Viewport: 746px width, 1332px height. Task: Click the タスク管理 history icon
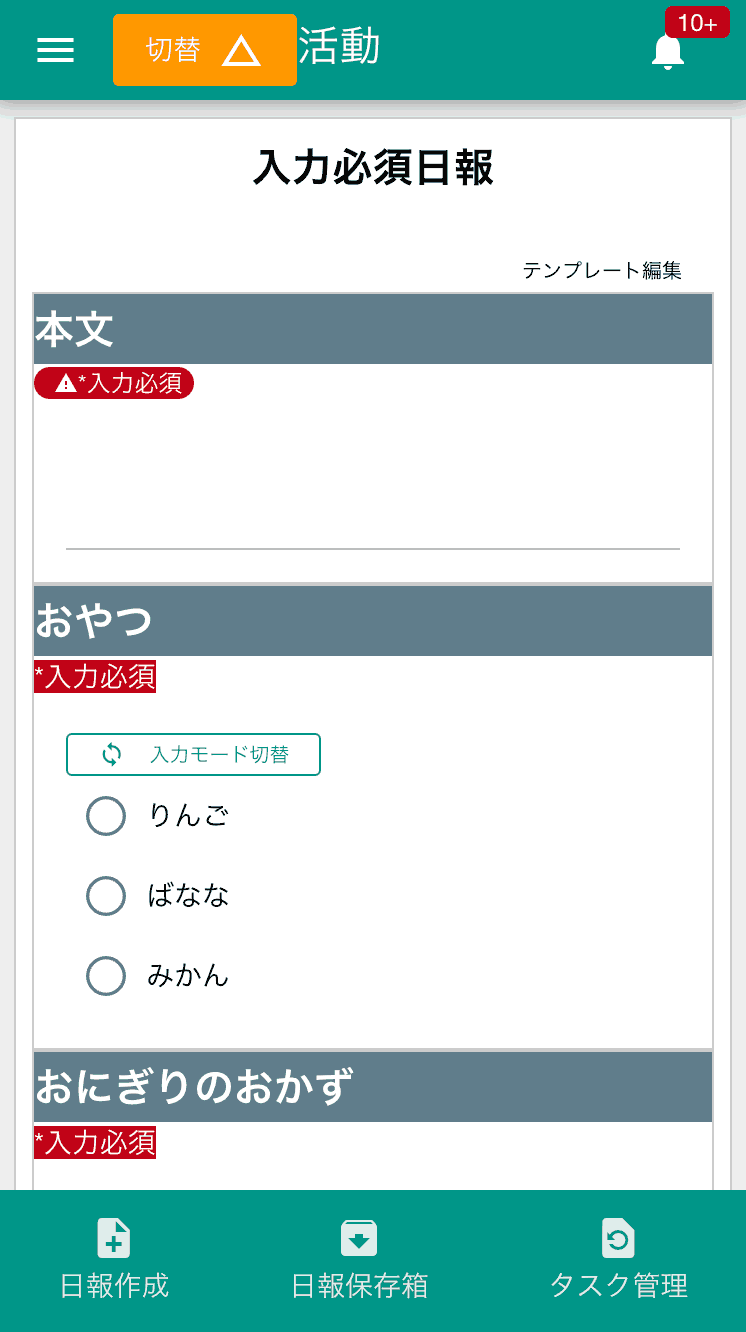pyautogui.click(x=618, y=1238)
